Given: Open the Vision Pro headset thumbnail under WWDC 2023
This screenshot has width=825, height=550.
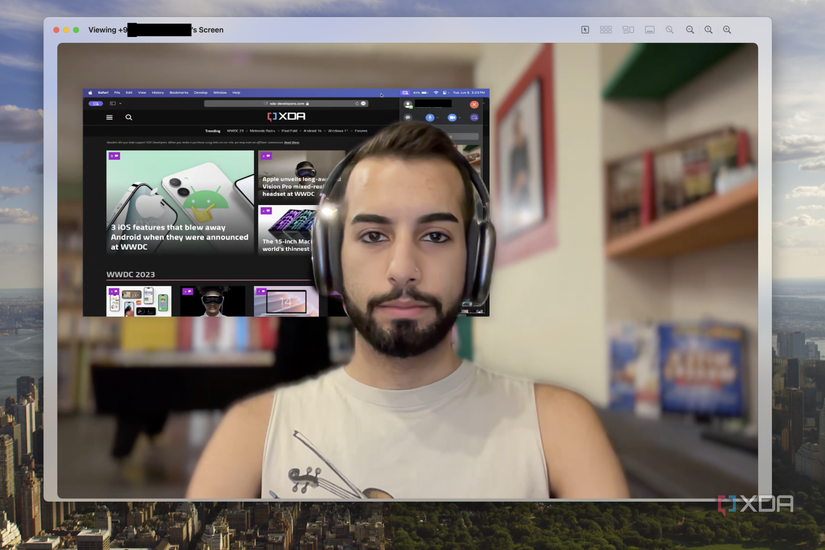Looking at the screenshot, I should [213, 301].
